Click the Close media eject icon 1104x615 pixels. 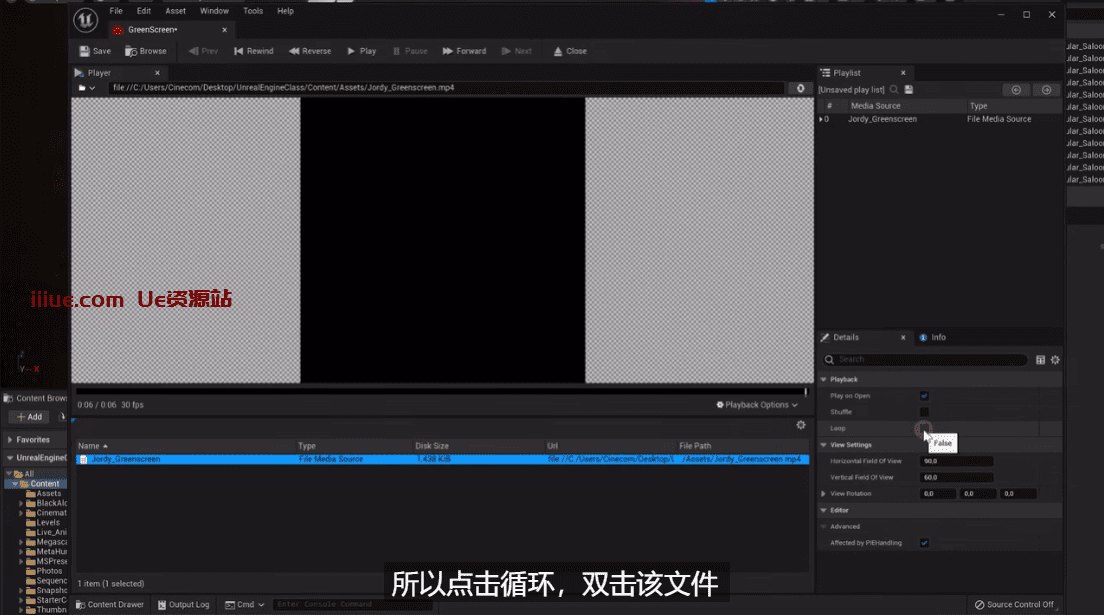(557, 51)
